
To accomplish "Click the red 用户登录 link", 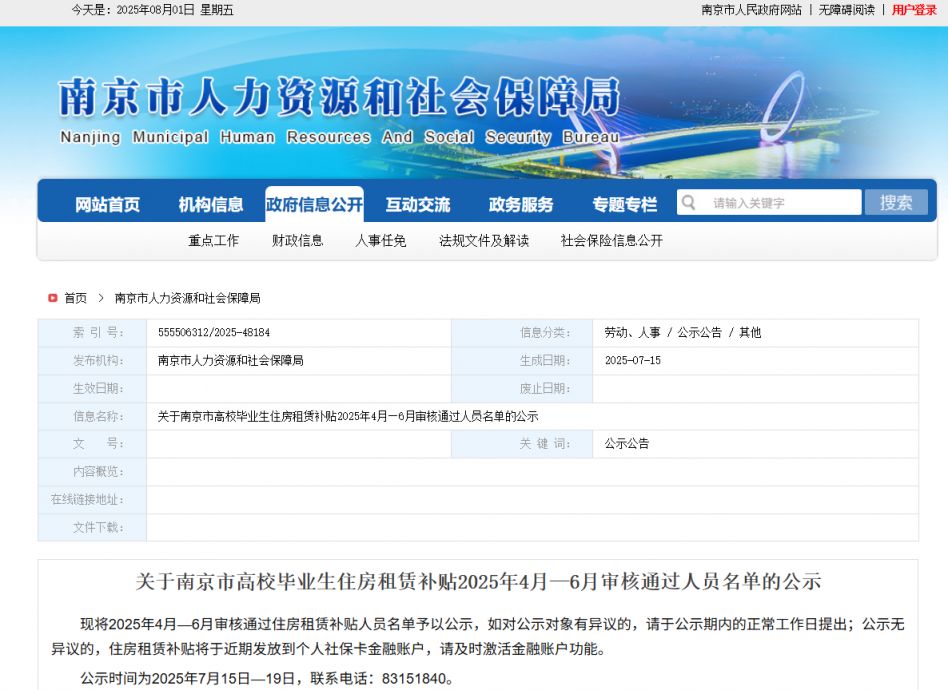I will pyautogui.click(x=914, y=10).
